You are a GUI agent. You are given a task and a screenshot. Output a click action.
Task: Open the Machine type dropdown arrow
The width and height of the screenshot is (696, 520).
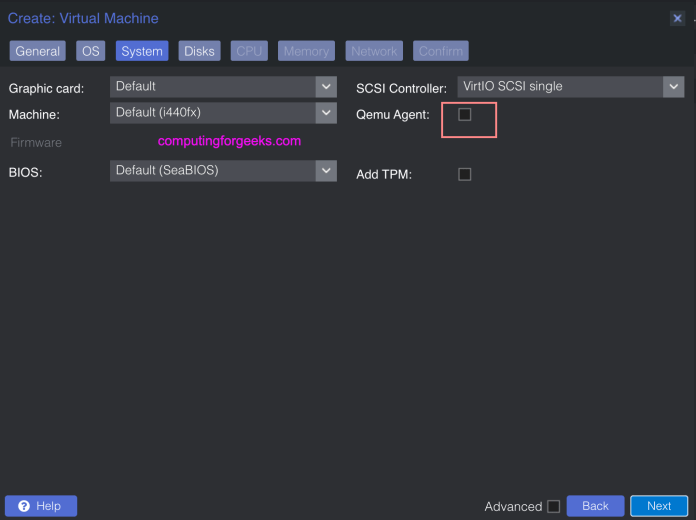pos(326,113)
